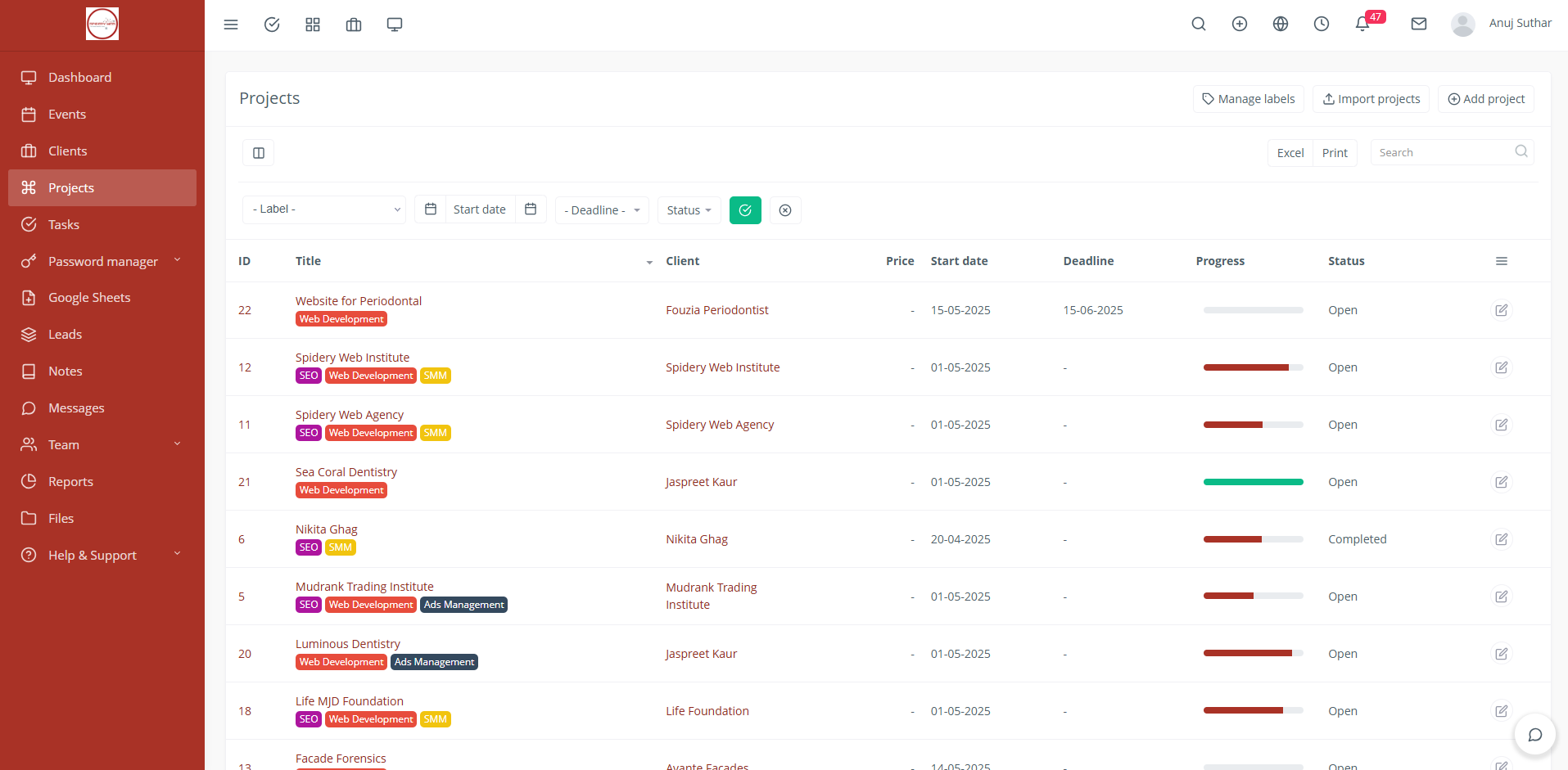Click the top bar search magnifier icon

point(1199,24)
